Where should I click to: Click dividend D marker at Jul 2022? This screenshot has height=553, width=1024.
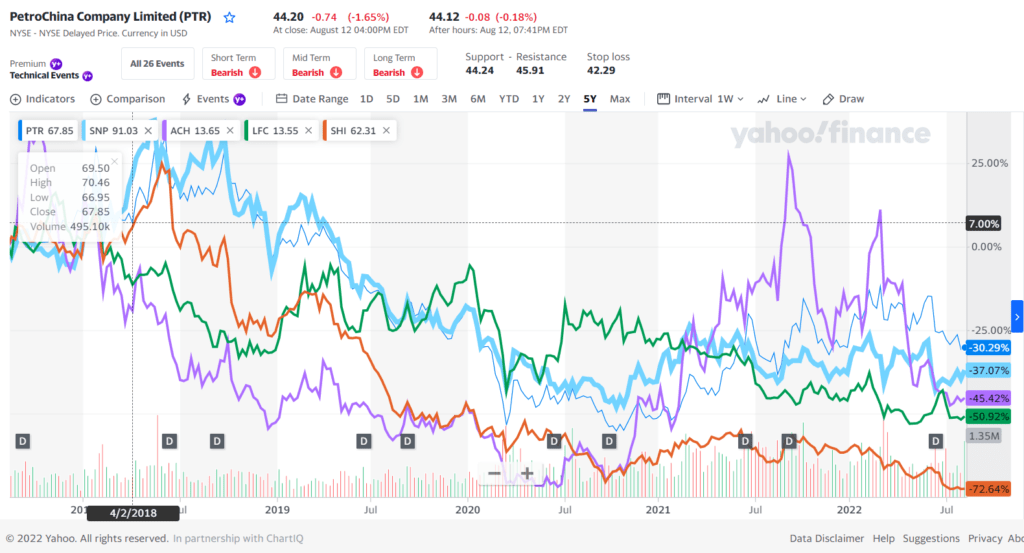click(x=936, y=441)
